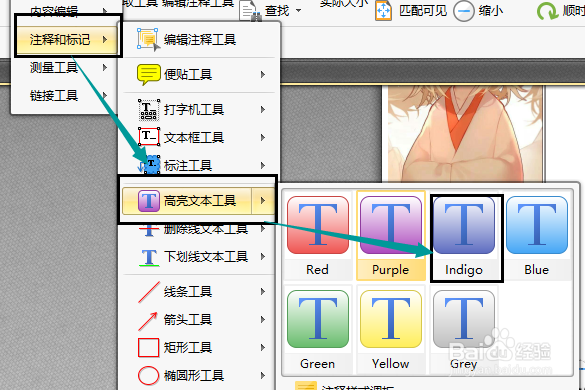Click the 匹配可见 fit visible icon
The width and height of the screenshot is (585, 390).
pyautogui.click(x=383, y=11)
